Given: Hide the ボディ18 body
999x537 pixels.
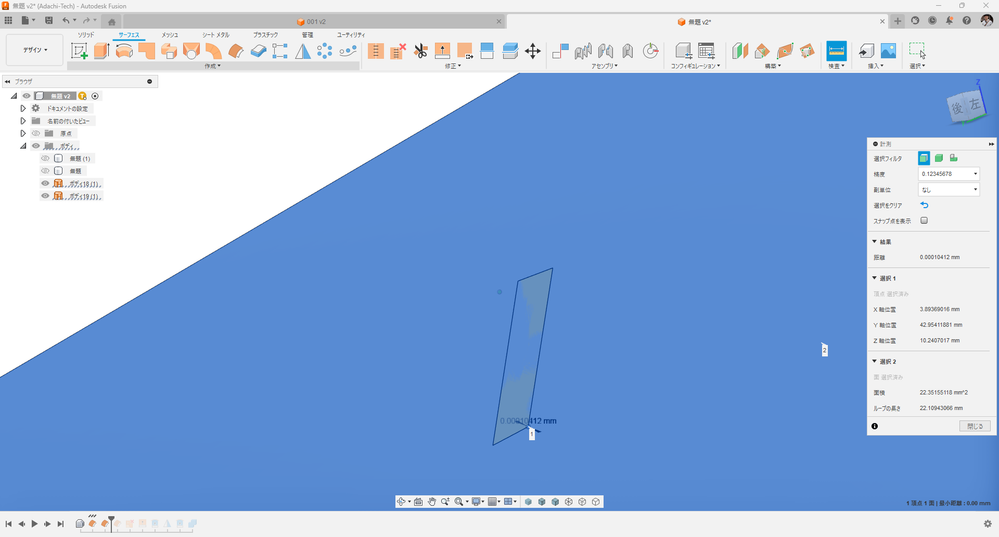Looking at the screenshot, I should [x=45, y=183].
